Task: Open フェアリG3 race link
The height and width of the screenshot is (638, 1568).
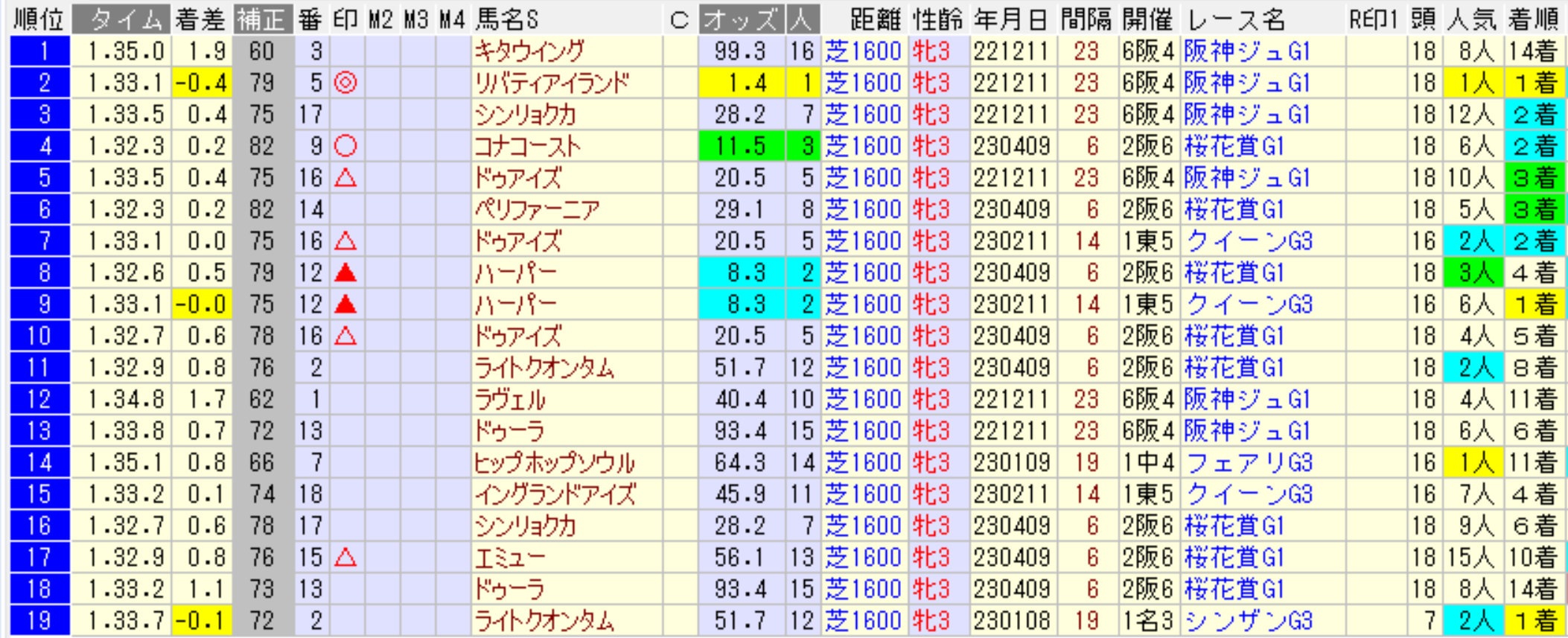Action: (1249, 462)
